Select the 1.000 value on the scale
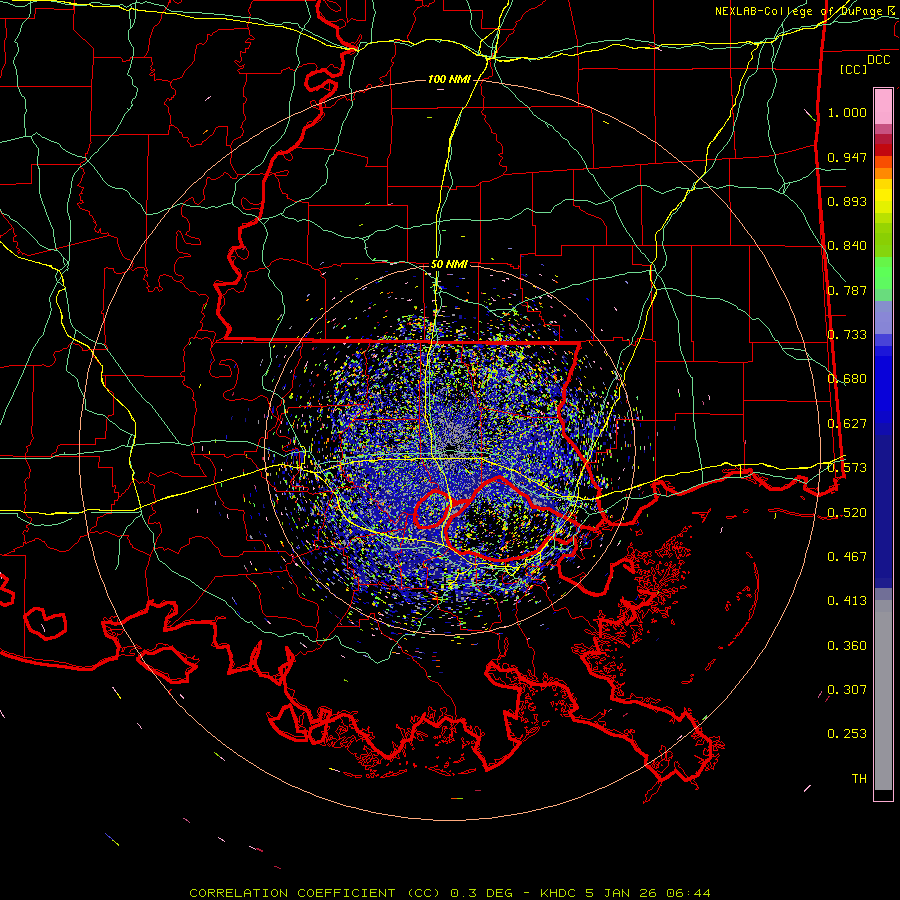Image resolution: width=900 pixels, height=900 pixels. coord(847,112)
